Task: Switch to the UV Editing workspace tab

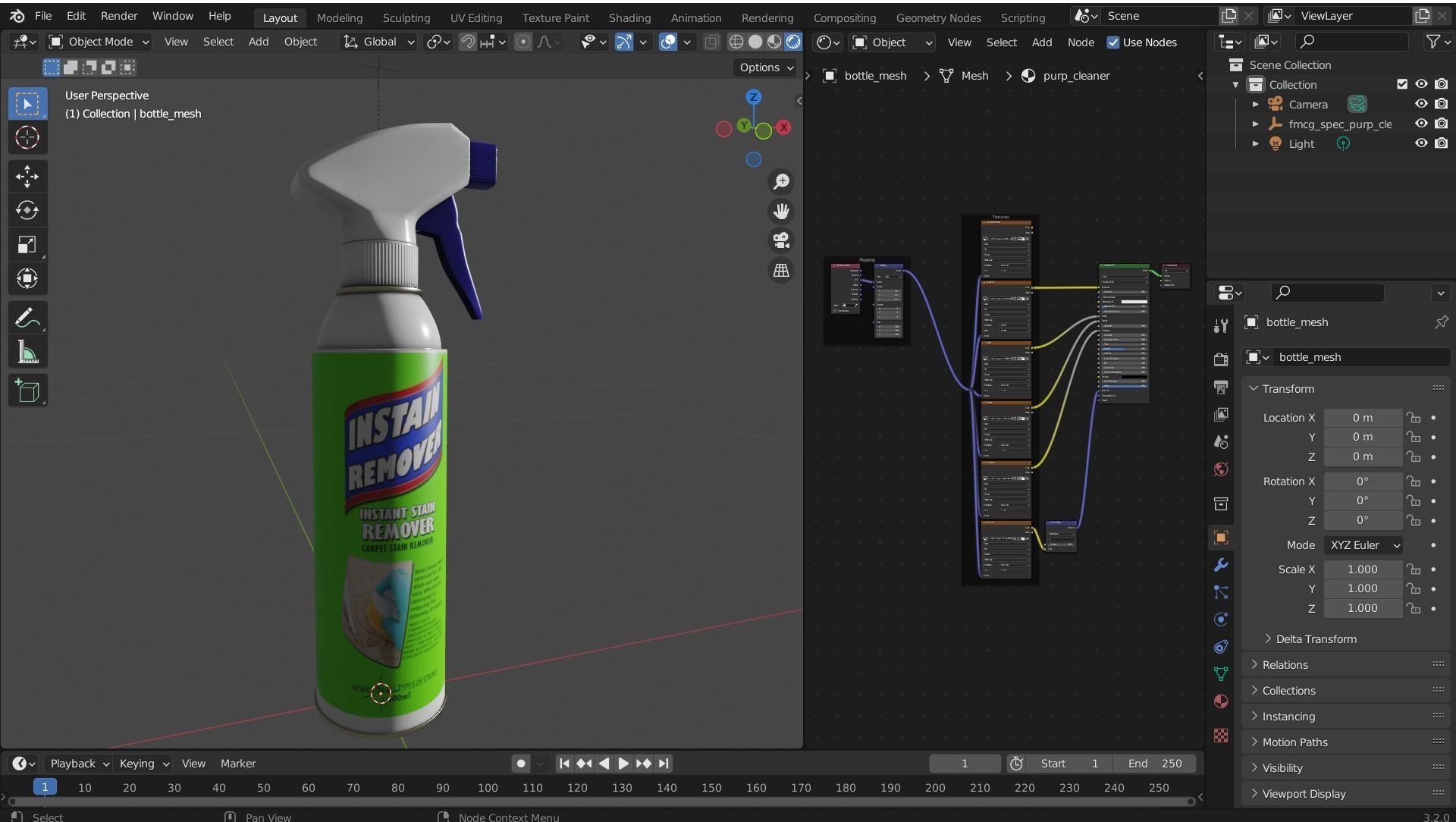Action: pos(475,17)
